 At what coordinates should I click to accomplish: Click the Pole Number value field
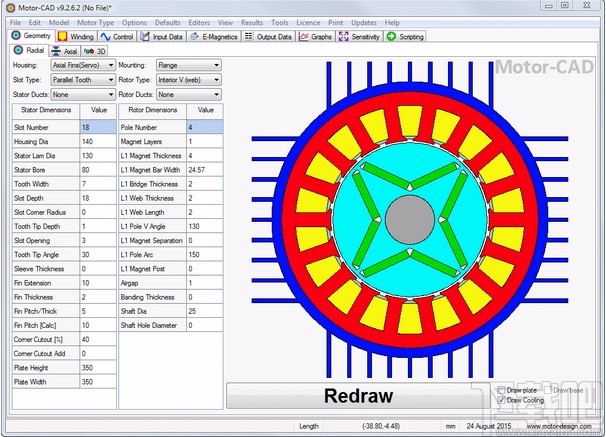204,127
